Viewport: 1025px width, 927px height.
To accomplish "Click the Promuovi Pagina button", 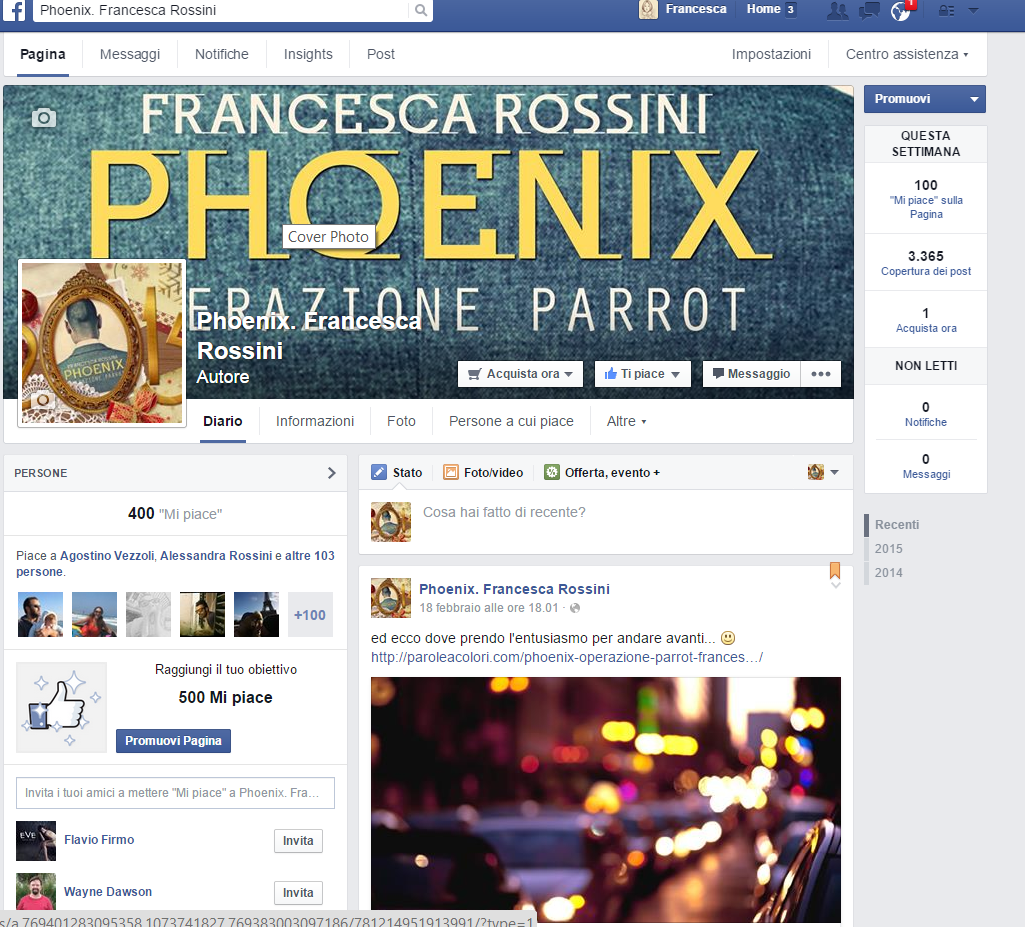I will point(173,741).
